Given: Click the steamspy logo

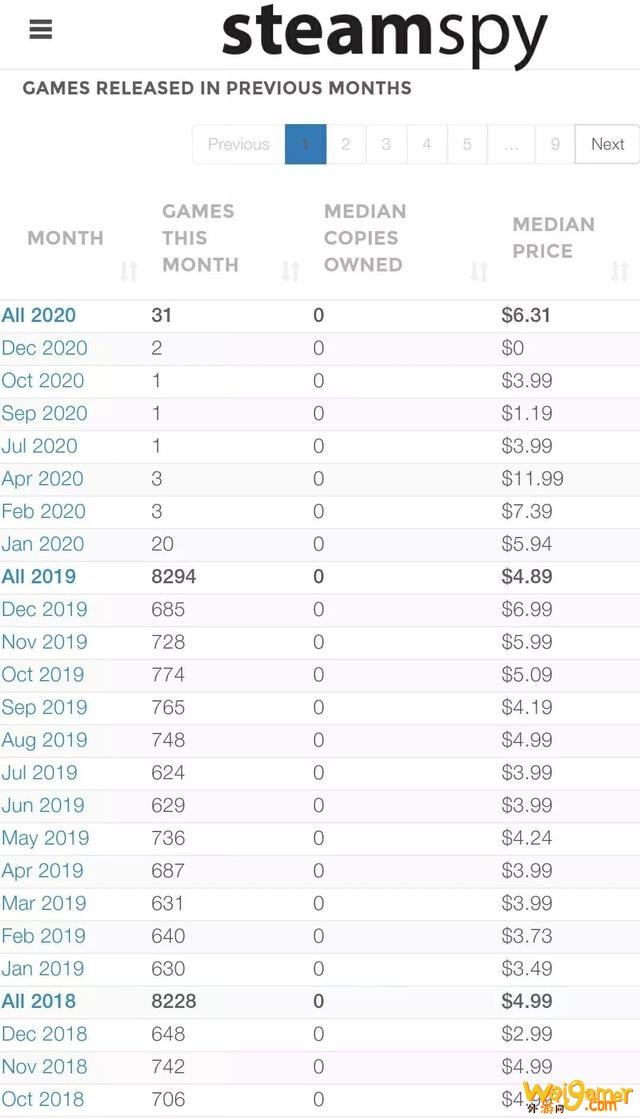Looking at the screenshot, I should pyautogui.click(x=385, y=33).
